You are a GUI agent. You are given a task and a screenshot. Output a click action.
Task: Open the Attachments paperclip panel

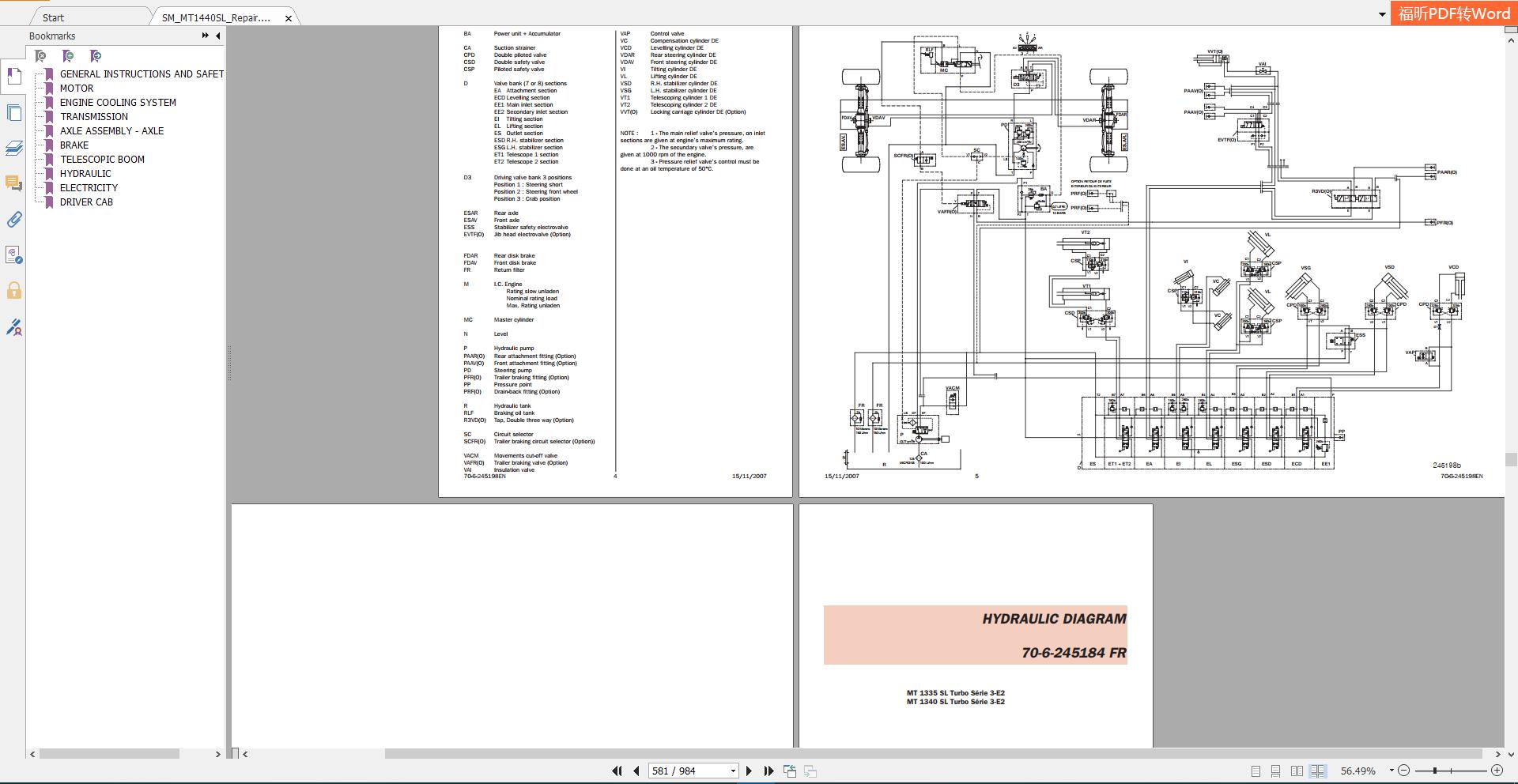click(x=13, y=219)
